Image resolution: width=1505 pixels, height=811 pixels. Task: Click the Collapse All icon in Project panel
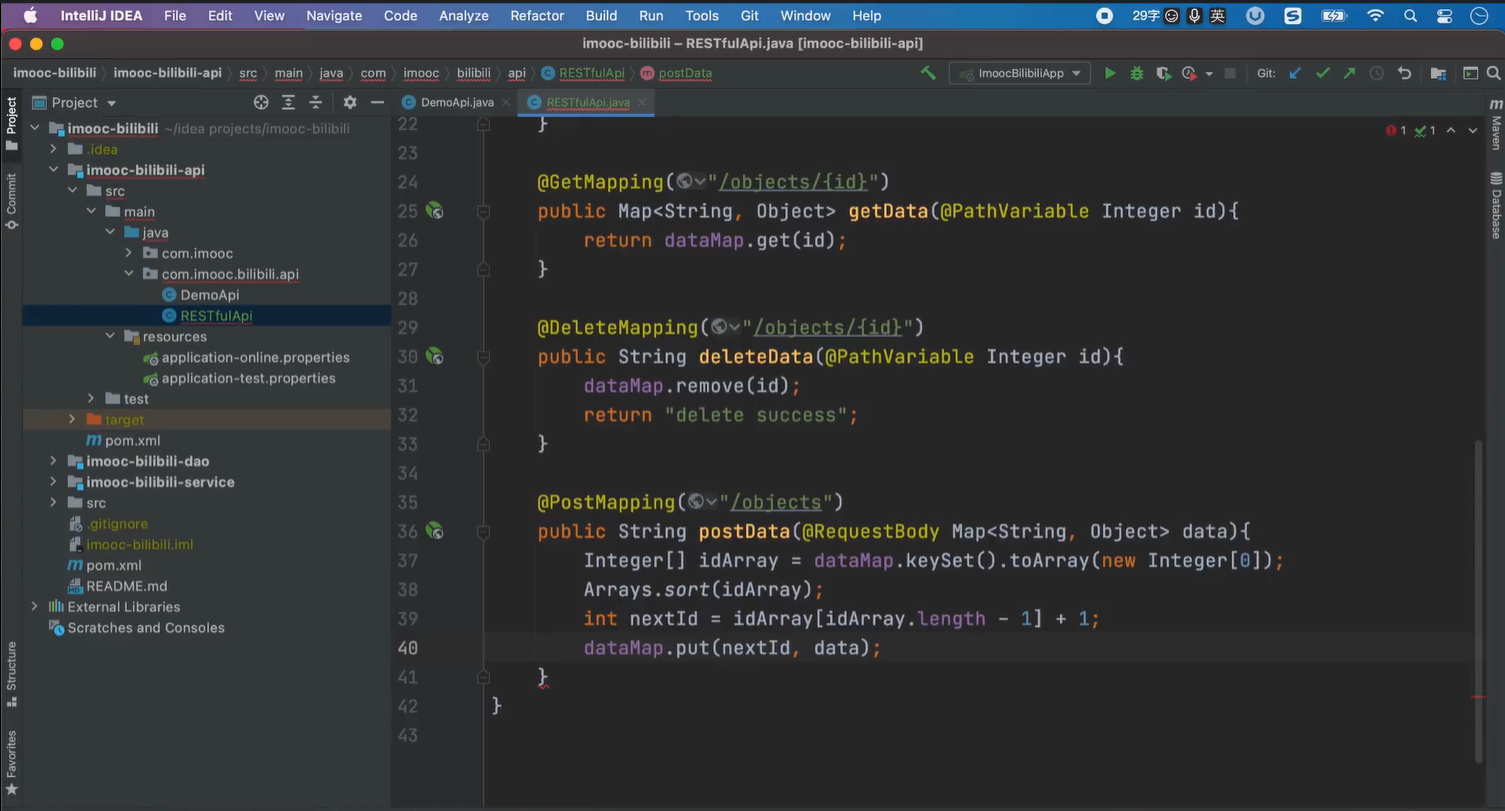(x=315, y=102)
